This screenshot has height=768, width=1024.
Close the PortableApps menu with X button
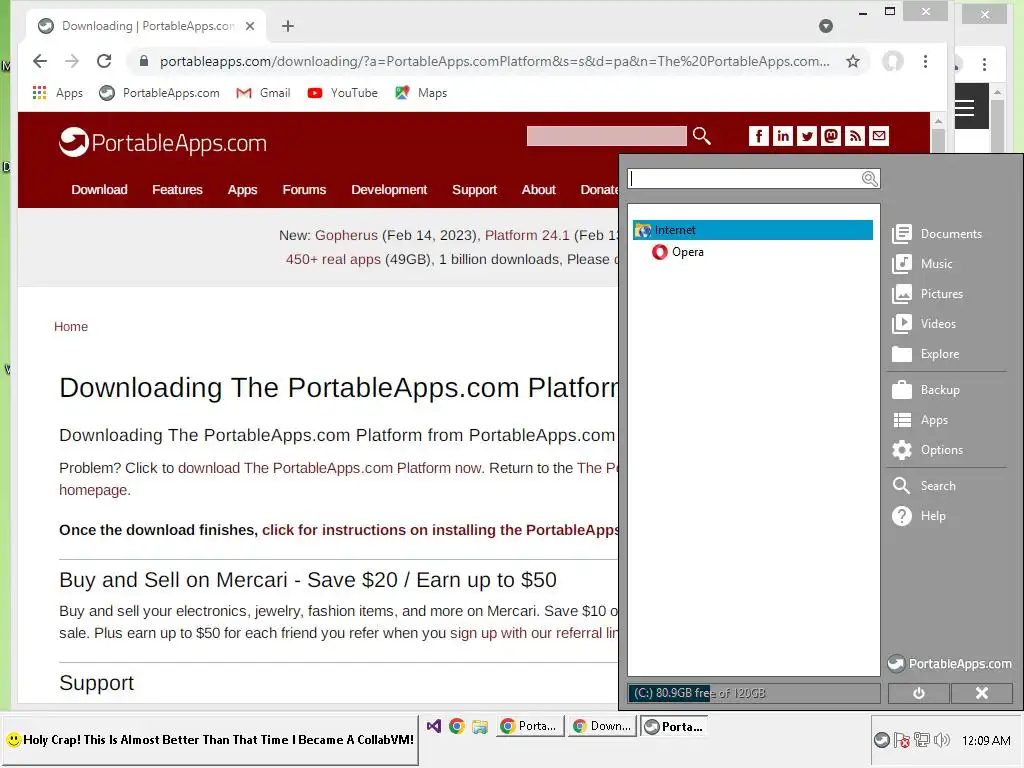coord(982,693)
